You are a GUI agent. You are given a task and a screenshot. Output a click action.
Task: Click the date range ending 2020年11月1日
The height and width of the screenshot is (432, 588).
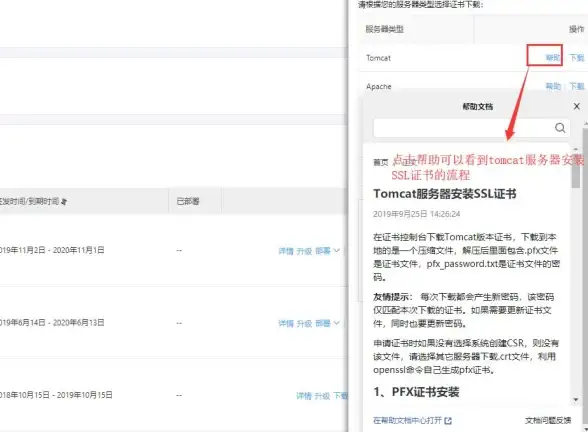click(52, 250)
